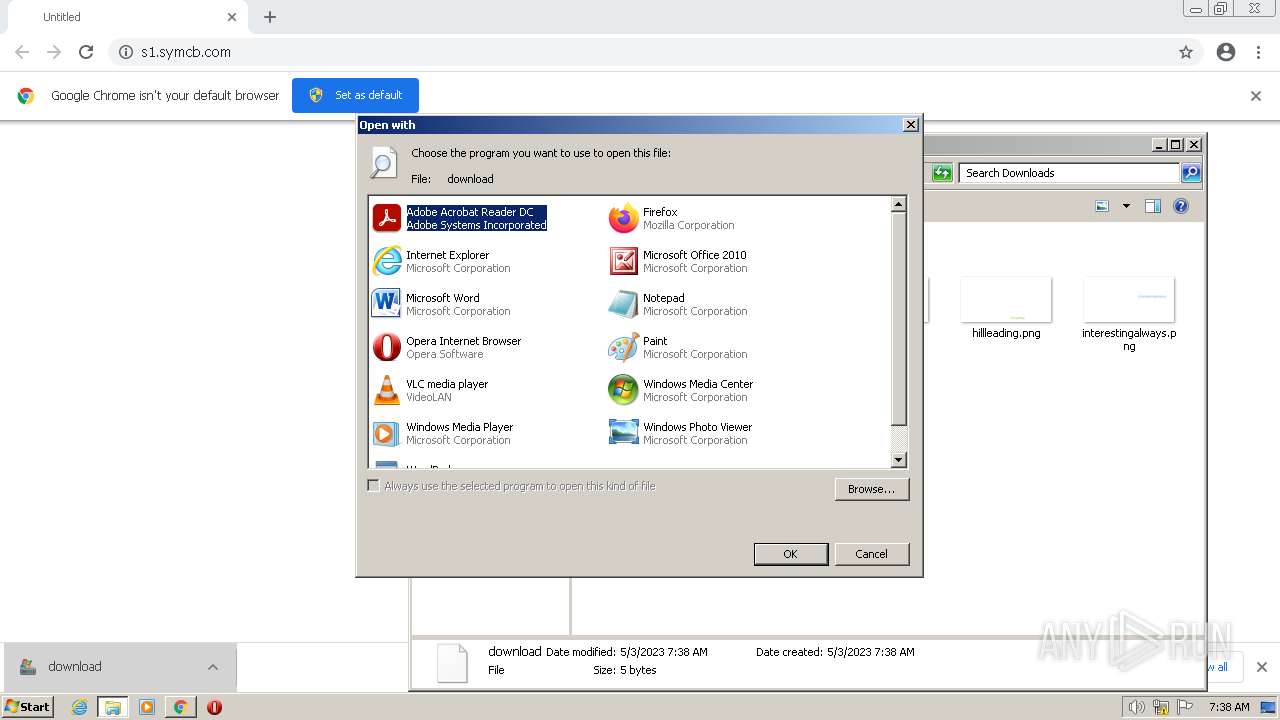Viewport: 1280px width, 720px height.
Task: Open Chrome's three-dot menu
Action: tap(1259, 52)
